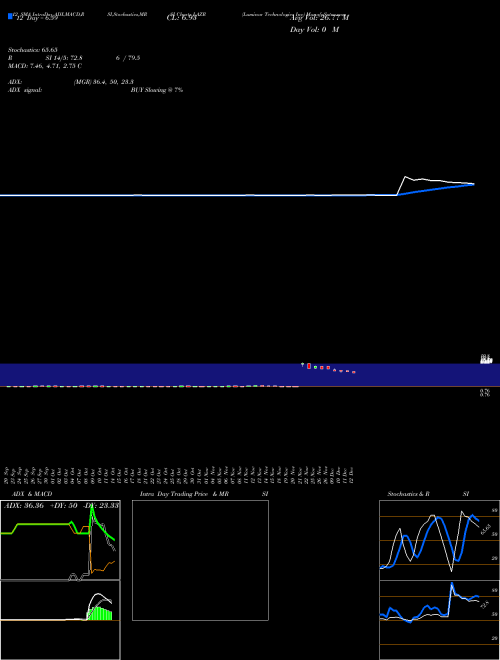Screen dimensions: 500x660
Task: Click the 'ADX: 36.36 +DY: 50 -DY: 23.33' header
Action: 61,505
